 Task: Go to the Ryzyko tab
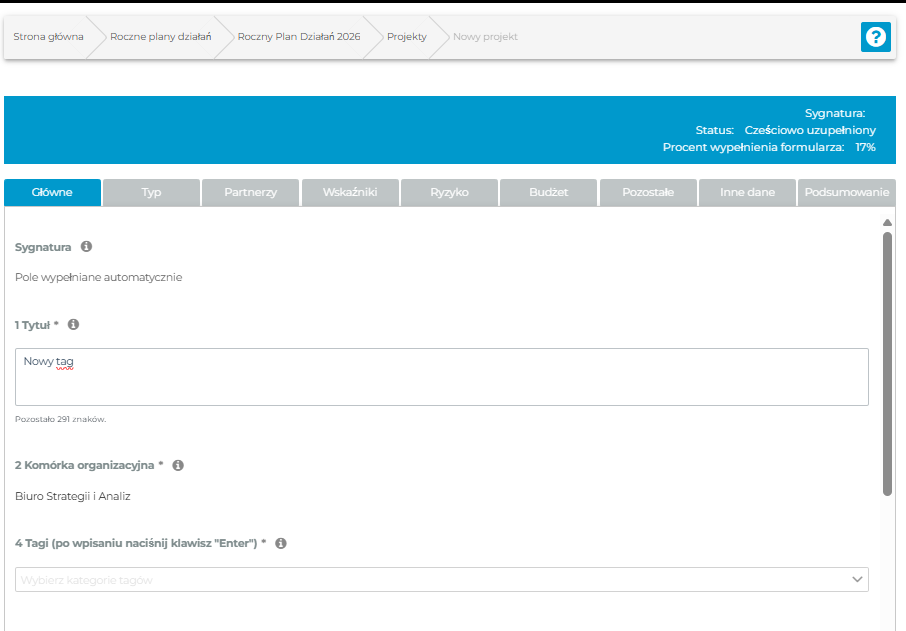tap(449, 193)
